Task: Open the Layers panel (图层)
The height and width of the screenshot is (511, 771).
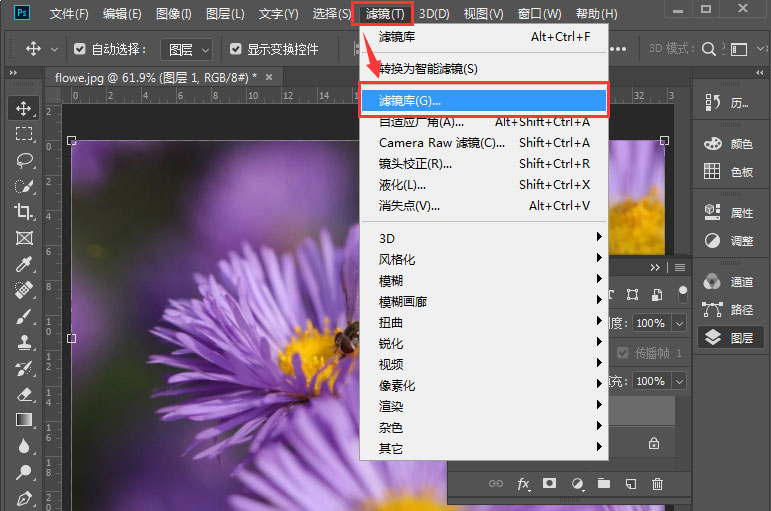Action: (731, 337)
